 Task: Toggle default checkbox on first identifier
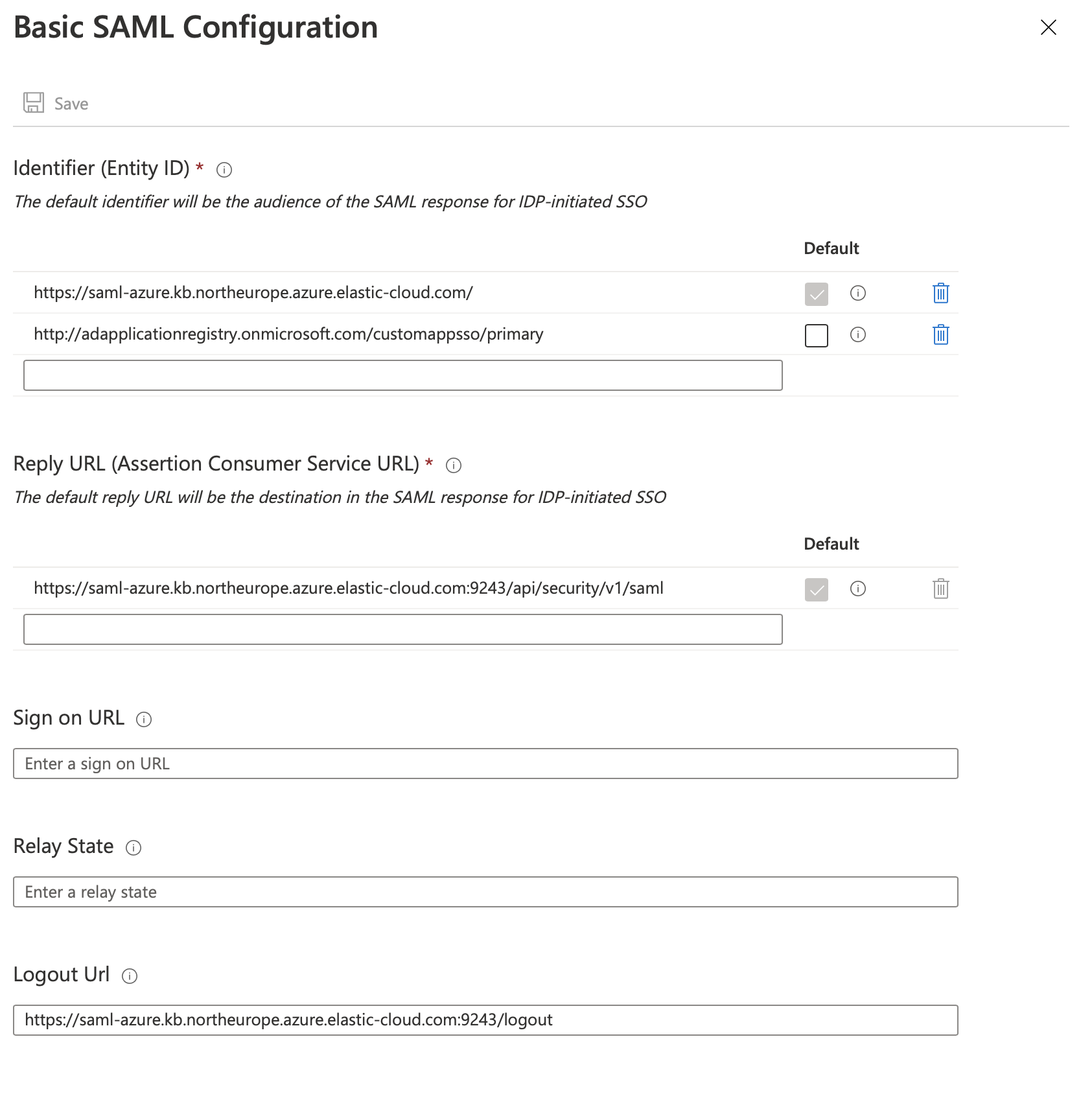pyautogui.click(x=816, y=294)
